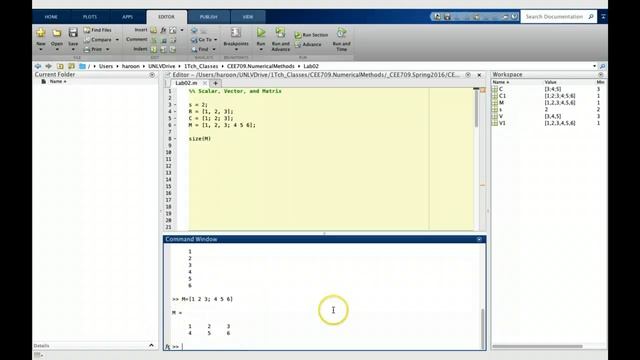Click the Run and Advance icon
Viewport: 640px width, 360px height.
(280, 32)
